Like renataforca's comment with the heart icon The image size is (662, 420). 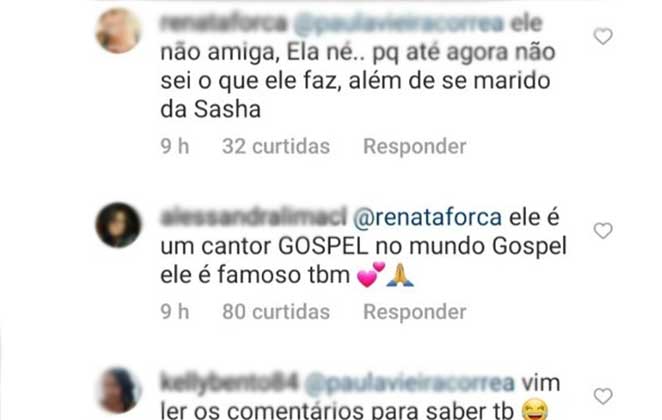pos(603,36)
